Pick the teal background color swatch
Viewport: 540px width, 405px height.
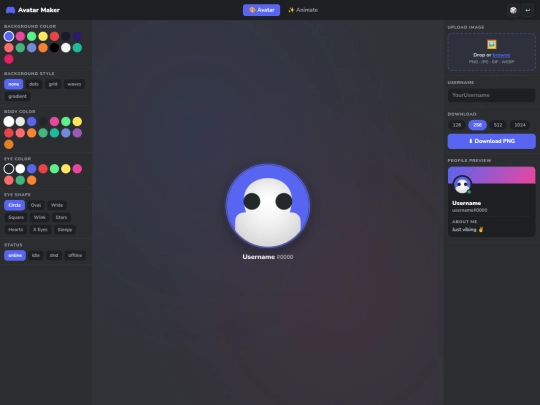[77, 48]
